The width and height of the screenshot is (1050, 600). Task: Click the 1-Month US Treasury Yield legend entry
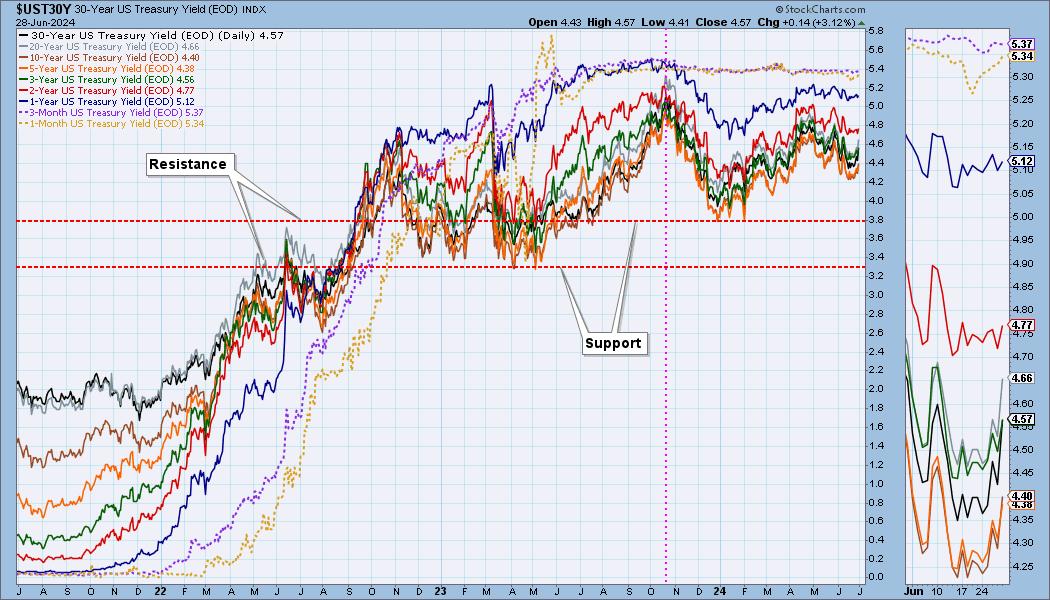coord(117,123)
